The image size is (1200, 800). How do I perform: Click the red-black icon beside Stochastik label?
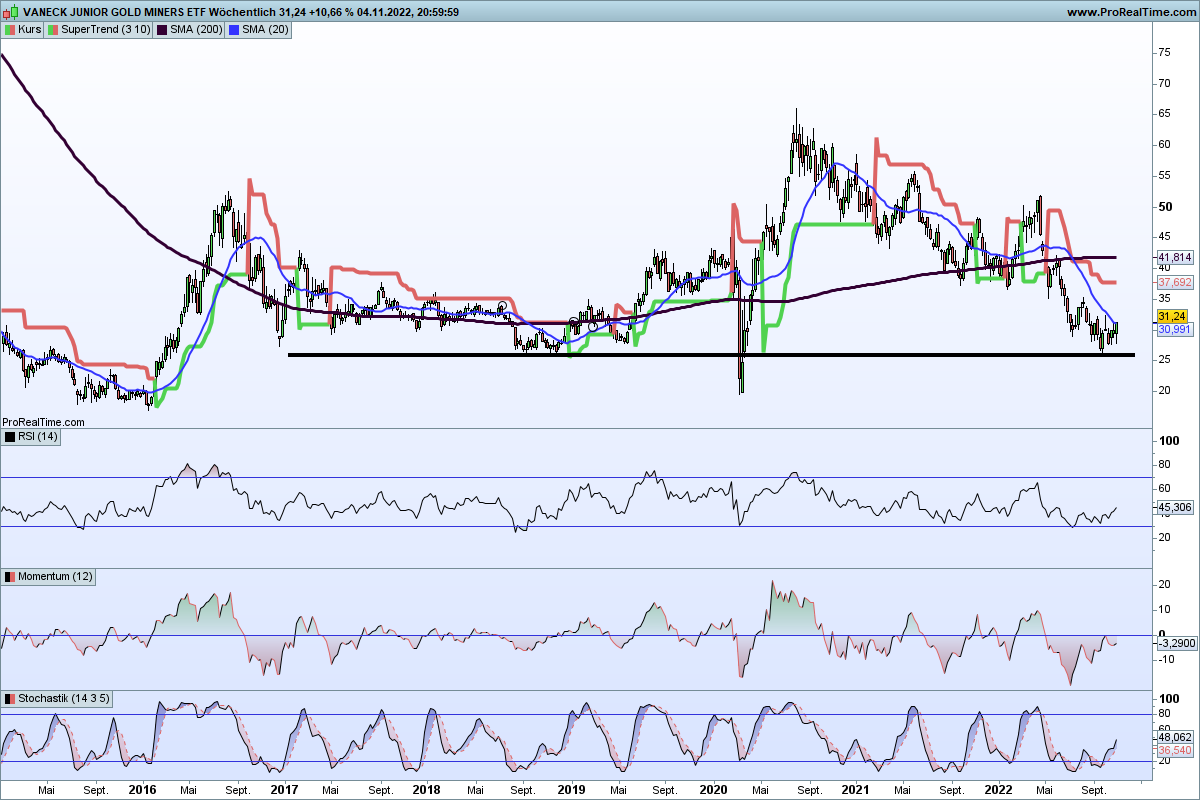[x=9, y=698]
